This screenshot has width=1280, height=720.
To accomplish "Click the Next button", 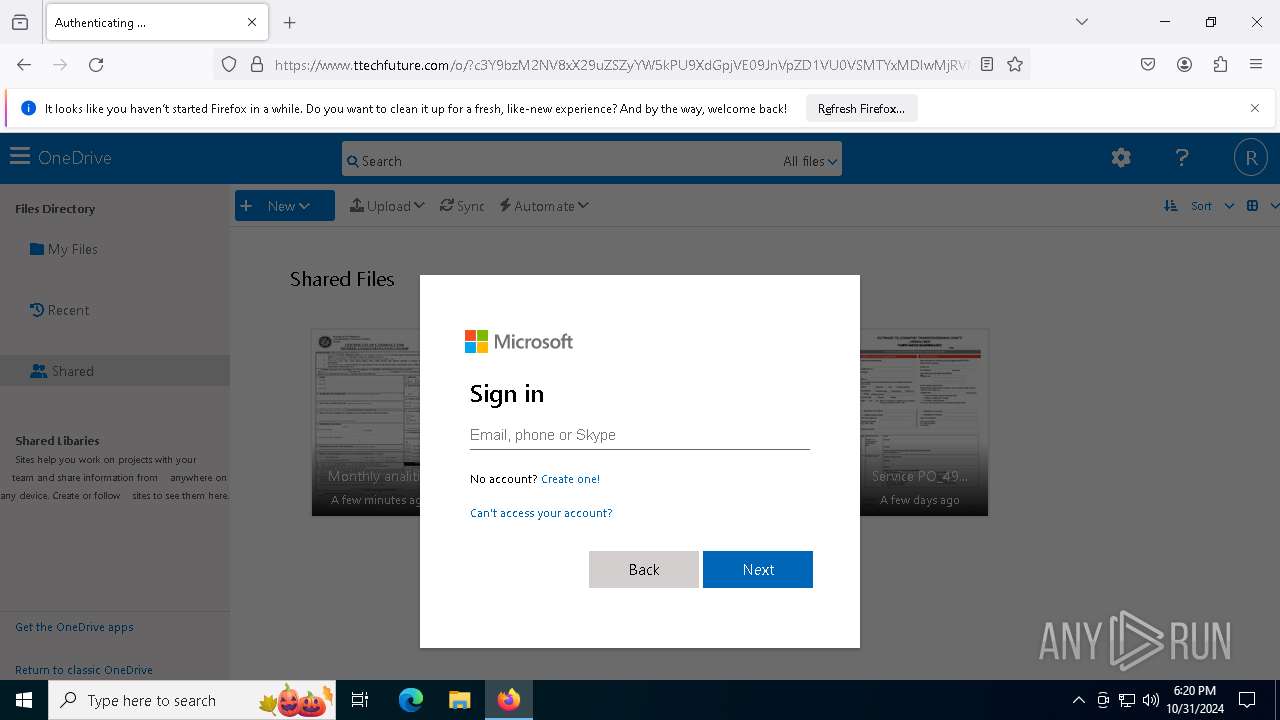I will click(758, 569).
